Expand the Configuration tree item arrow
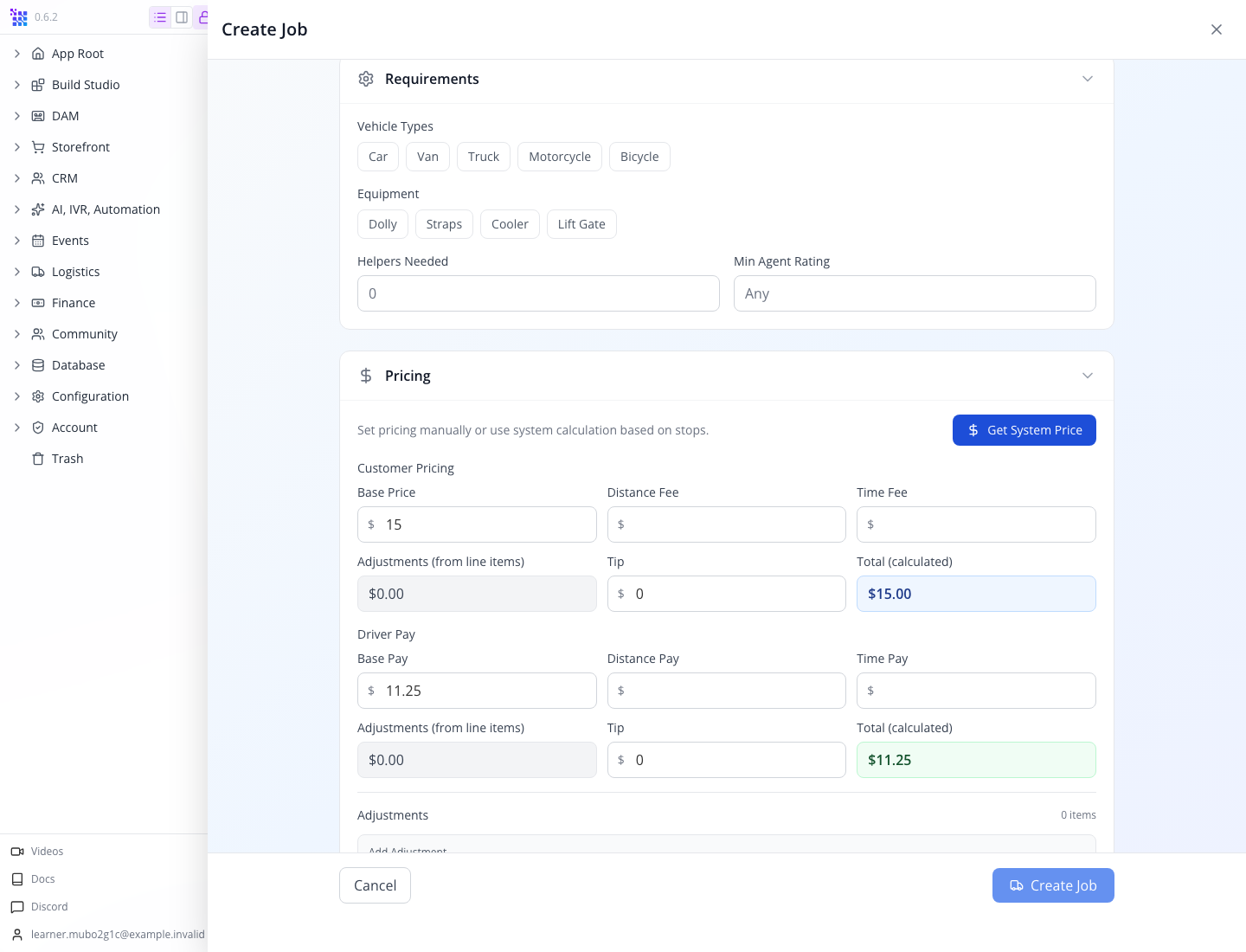The height and width of the screenshot is (952, 1246). coord(17,396)
